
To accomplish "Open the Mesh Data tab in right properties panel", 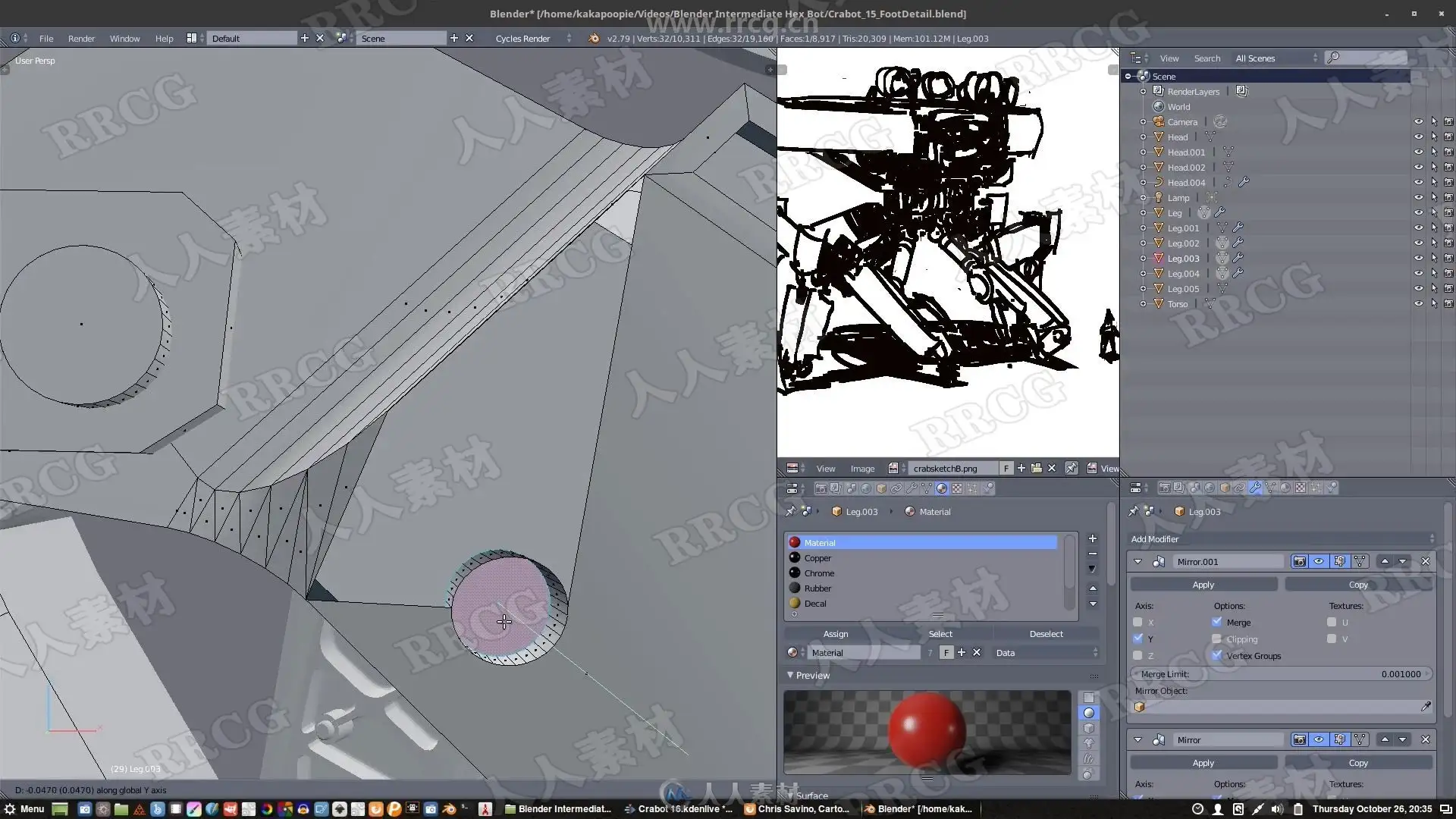I will pyautogui.click(x=1270, y=488).
